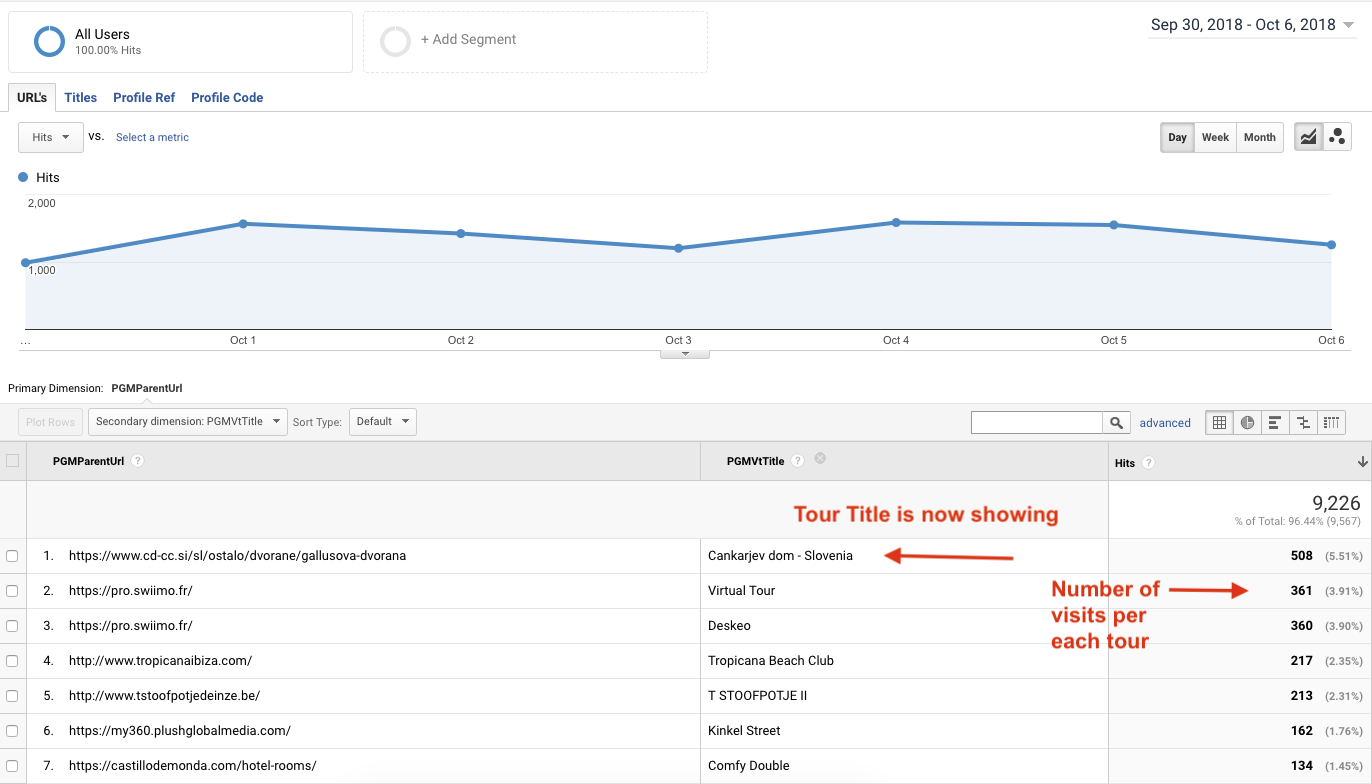Select the pie chart percentage view icon
The width and height of the screenshot is (1372, 784).
click(1247, 422)
